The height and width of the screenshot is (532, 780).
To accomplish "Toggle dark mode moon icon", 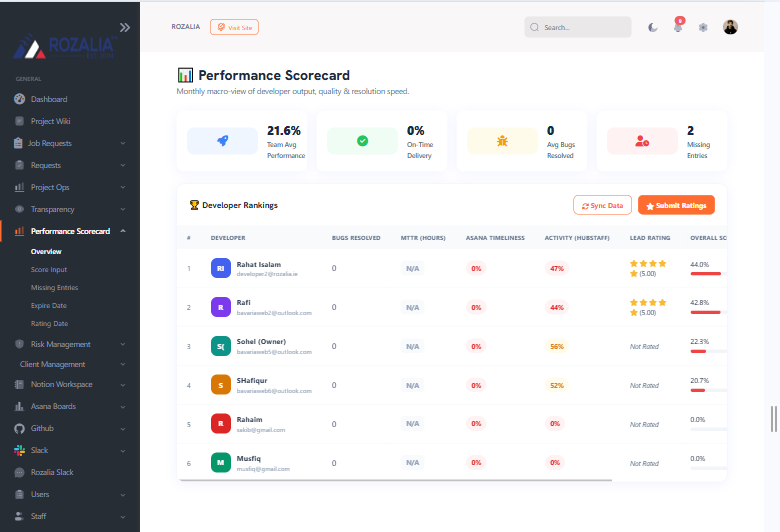I will (653, 27).
